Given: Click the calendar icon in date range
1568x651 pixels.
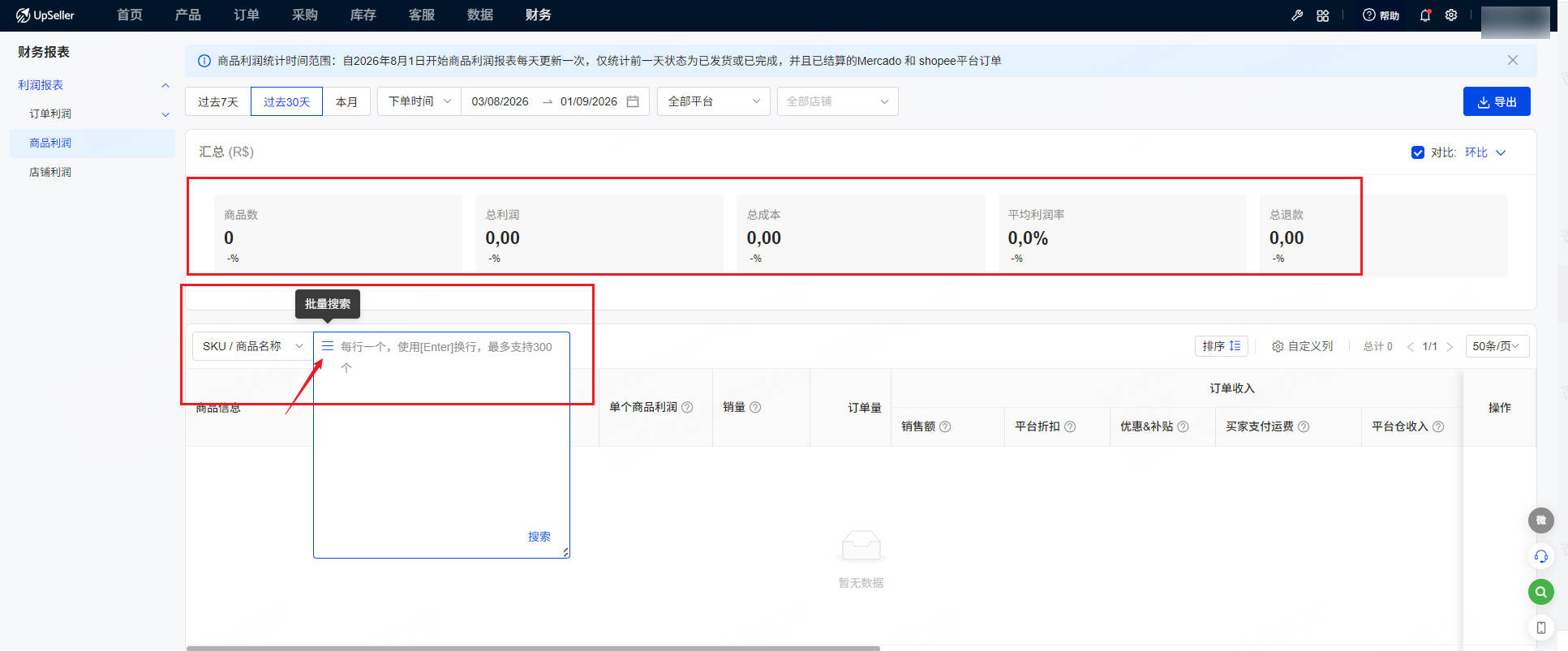Looking at the screenshot, I should pos(633,101).
